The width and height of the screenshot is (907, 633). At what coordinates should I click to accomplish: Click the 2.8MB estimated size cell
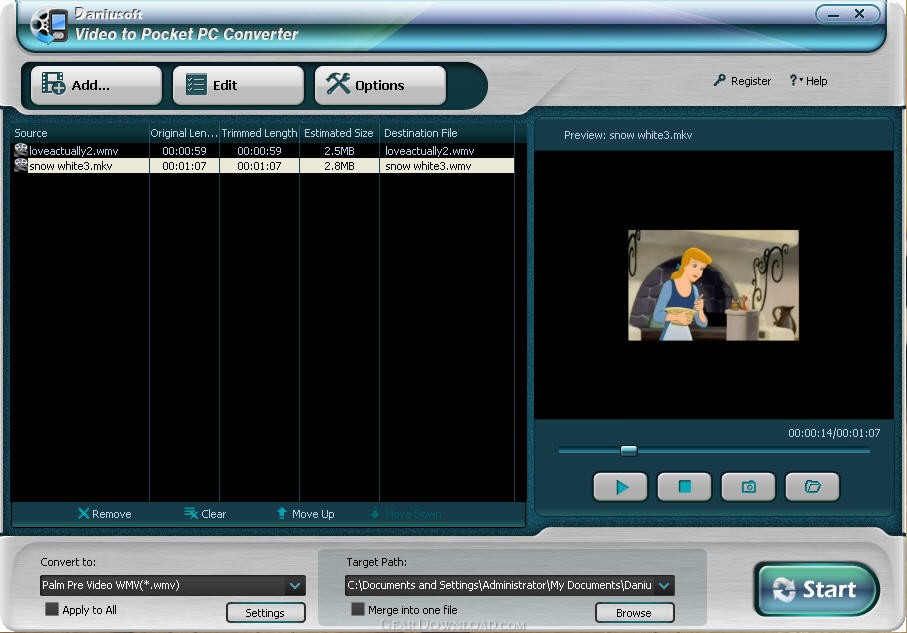339,166
